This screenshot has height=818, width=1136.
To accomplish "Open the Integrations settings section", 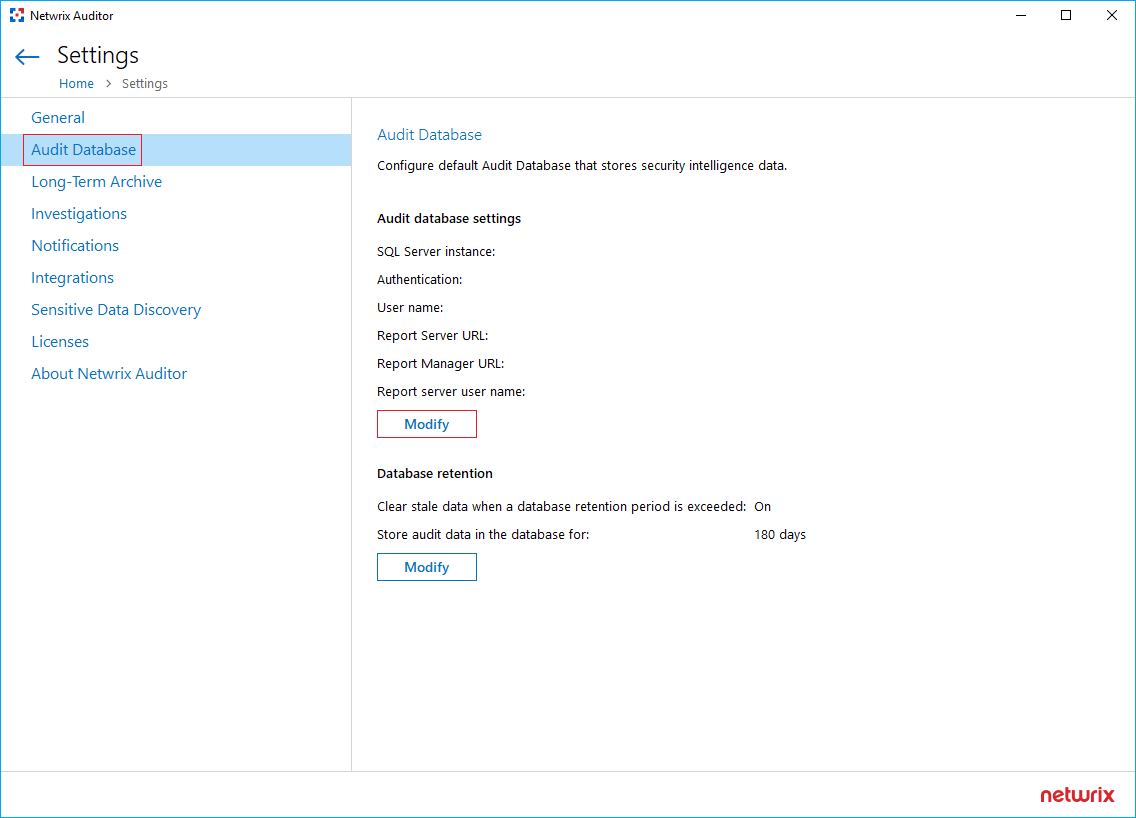I will click(x=72, y=277).
